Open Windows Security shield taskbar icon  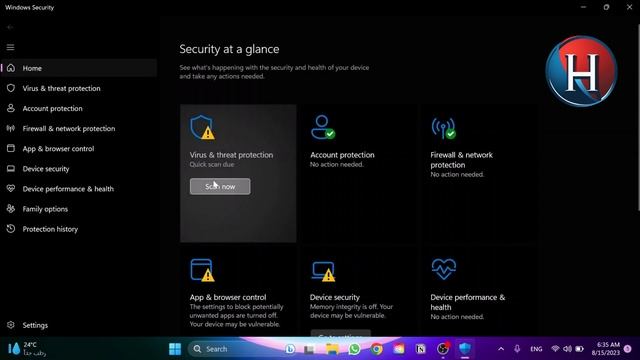(465, 349)
